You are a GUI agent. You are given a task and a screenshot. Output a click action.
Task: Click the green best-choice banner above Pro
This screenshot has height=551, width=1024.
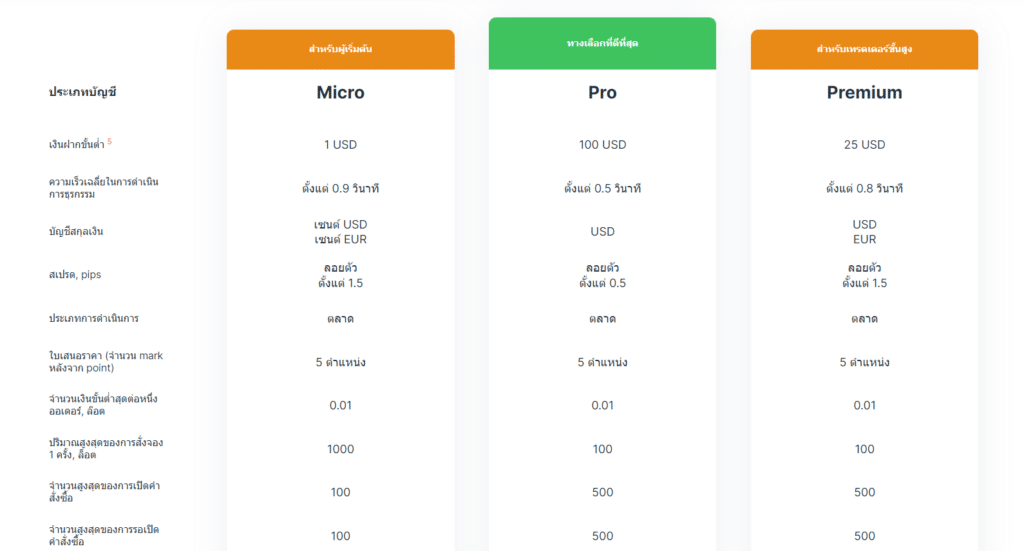[x=602, y=43]
